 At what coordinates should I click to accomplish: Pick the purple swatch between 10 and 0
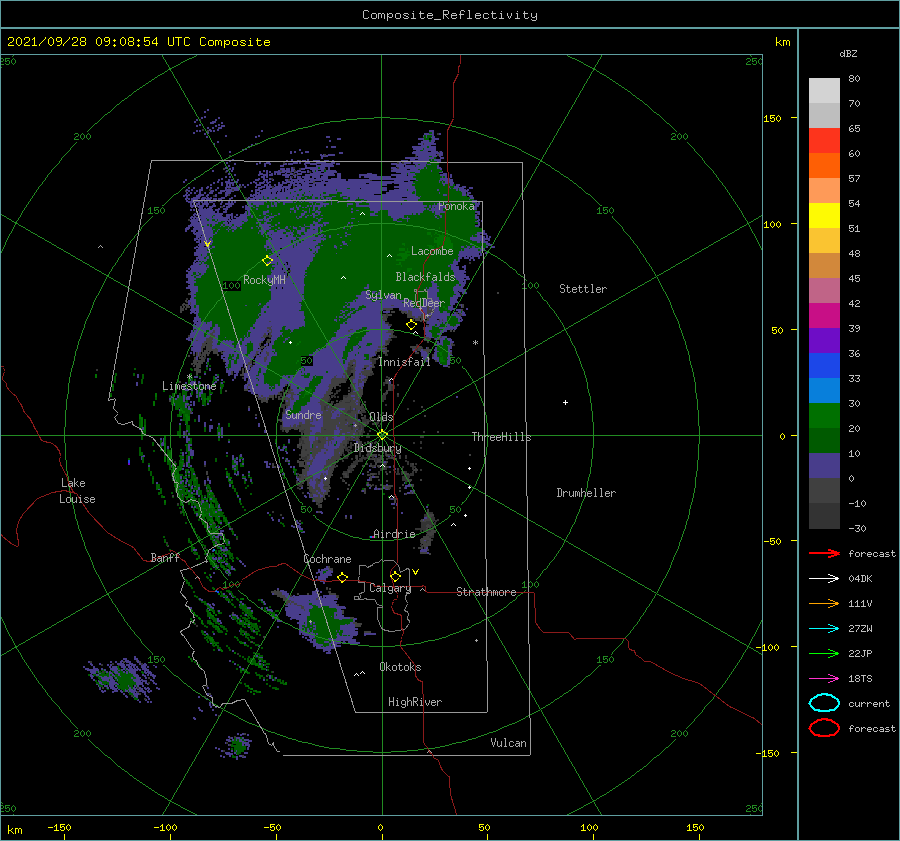(824, 465)
